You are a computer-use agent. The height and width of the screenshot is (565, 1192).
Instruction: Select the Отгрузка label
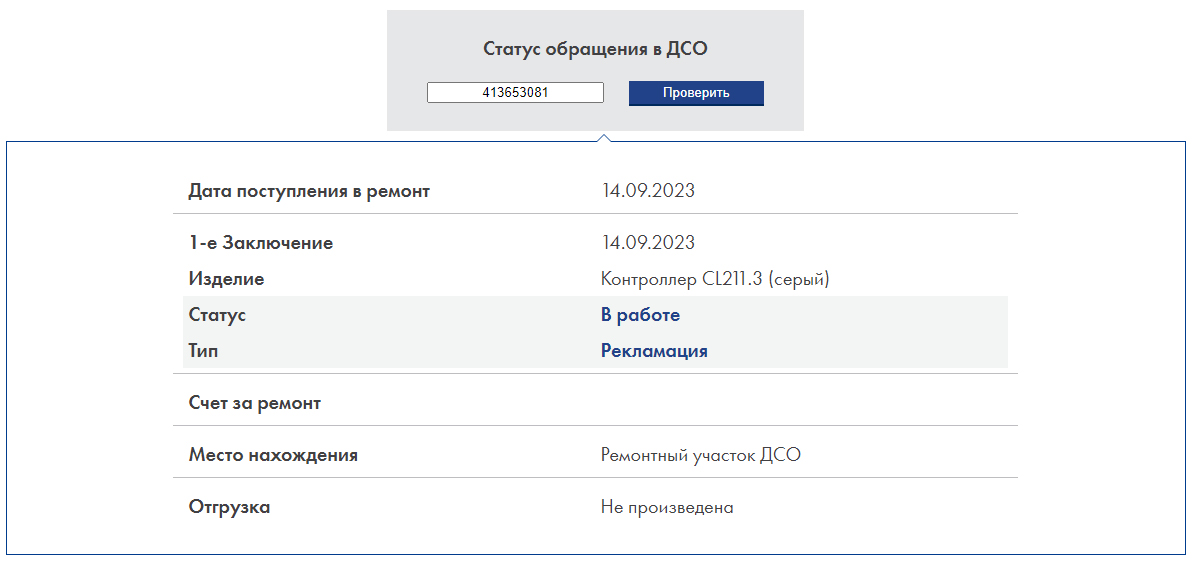tap(229, 507)
